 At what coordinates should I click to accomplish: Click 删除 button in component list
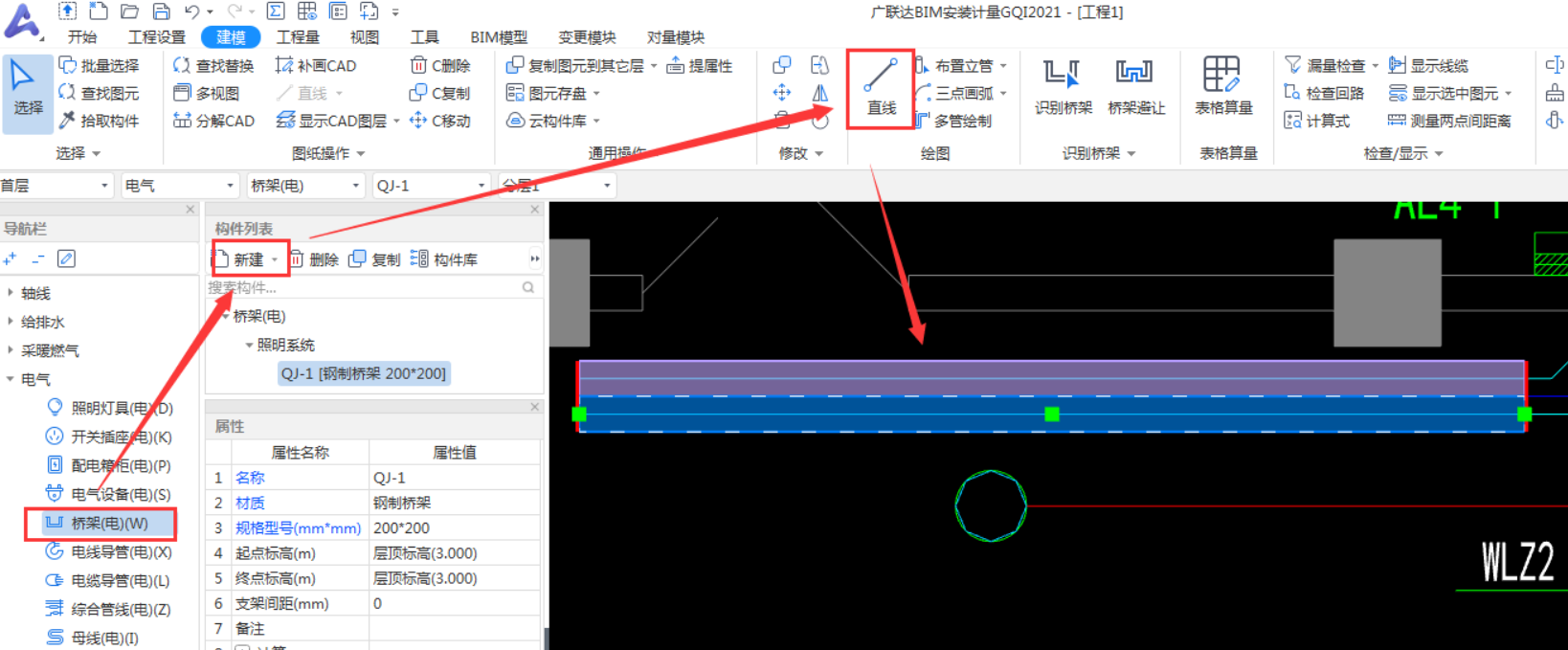click(314, 259)
